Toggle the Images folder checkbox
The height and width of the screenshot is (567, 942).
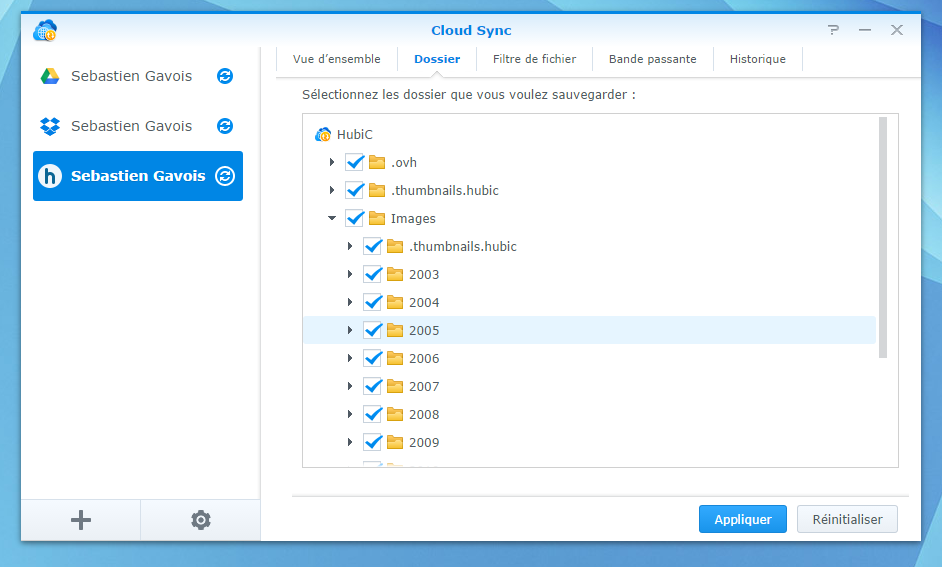(354, 218)
